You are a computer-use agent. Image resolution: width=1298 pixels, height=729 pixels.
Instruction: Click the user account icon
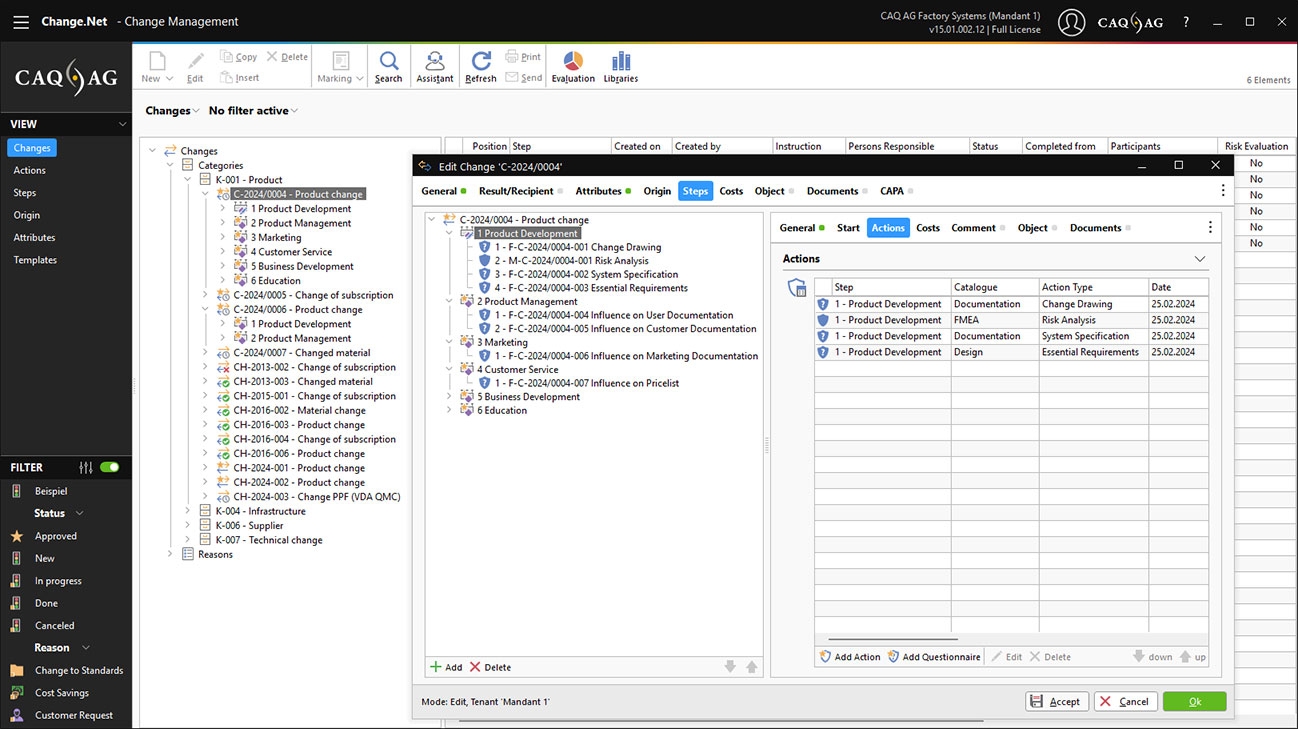[x=1071, y=22]
